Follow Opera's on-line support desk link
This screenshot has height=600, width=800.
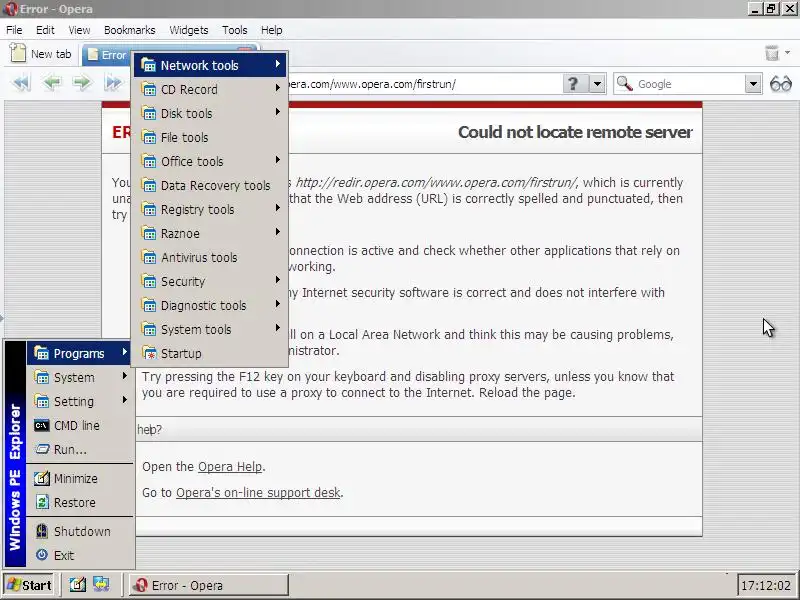point(258,492)
